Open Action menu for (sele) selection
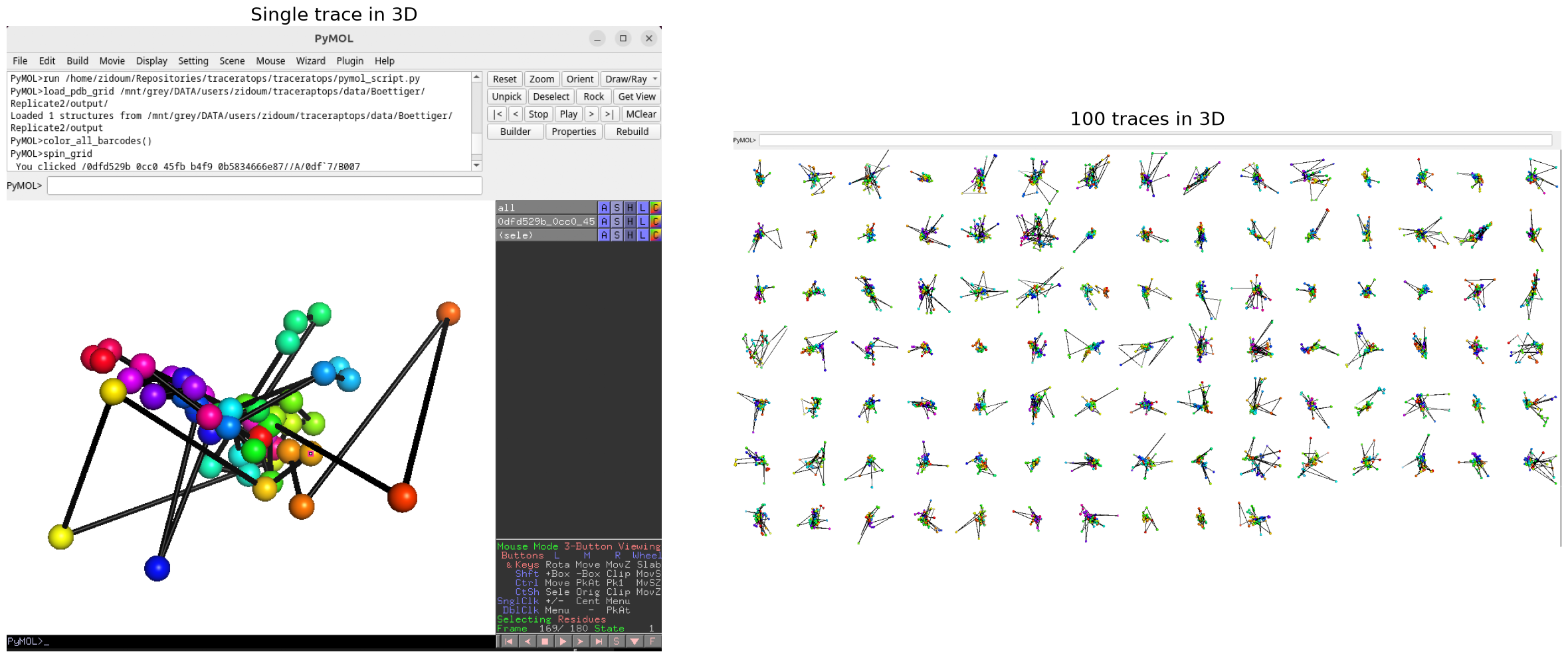The height and width of the screenshot is (658, 1568). (604, 235)
